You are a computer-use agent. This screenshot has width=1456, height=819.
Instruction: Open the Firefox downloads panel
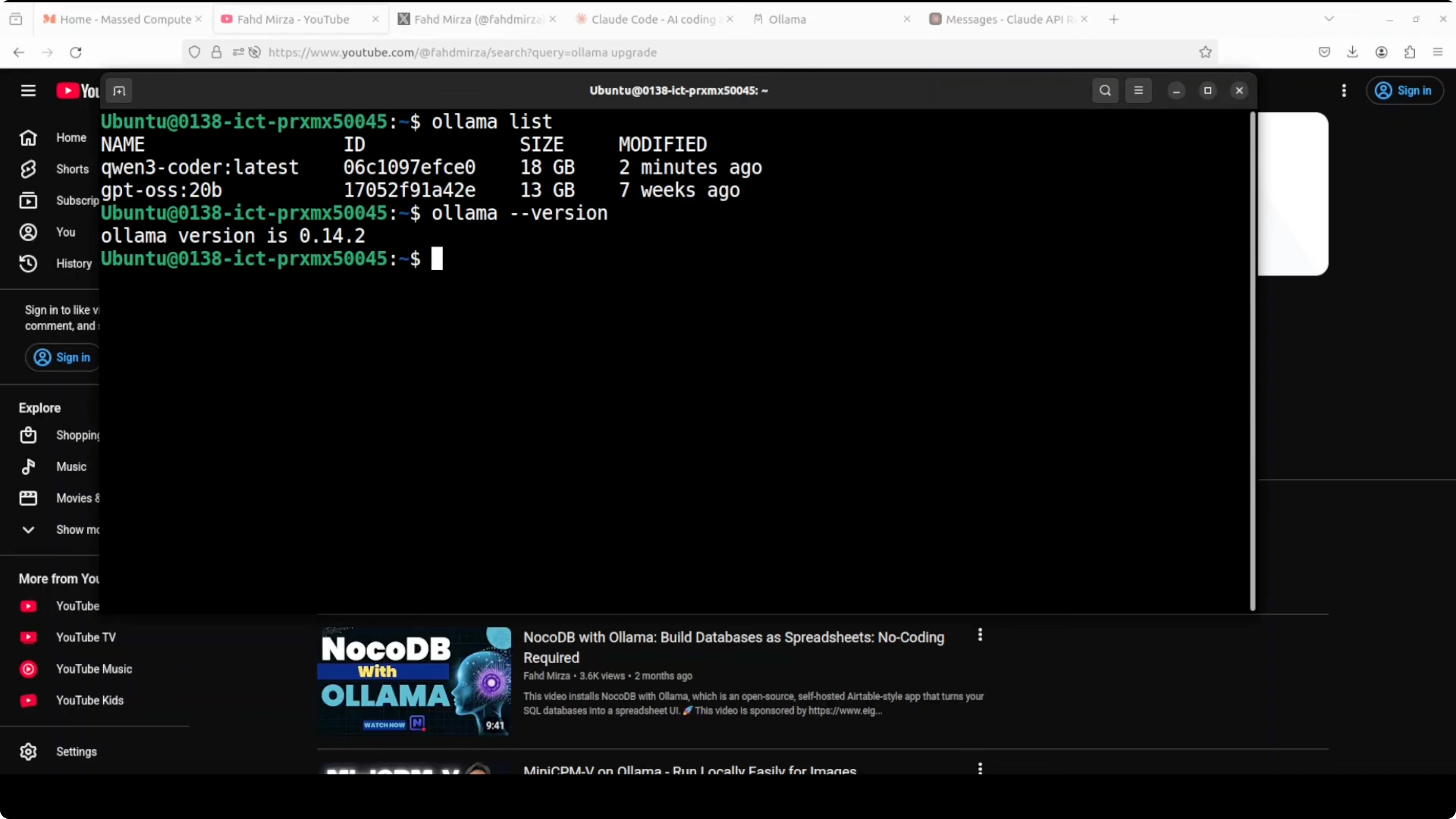pyautogui.click(x=1353, y=53)
